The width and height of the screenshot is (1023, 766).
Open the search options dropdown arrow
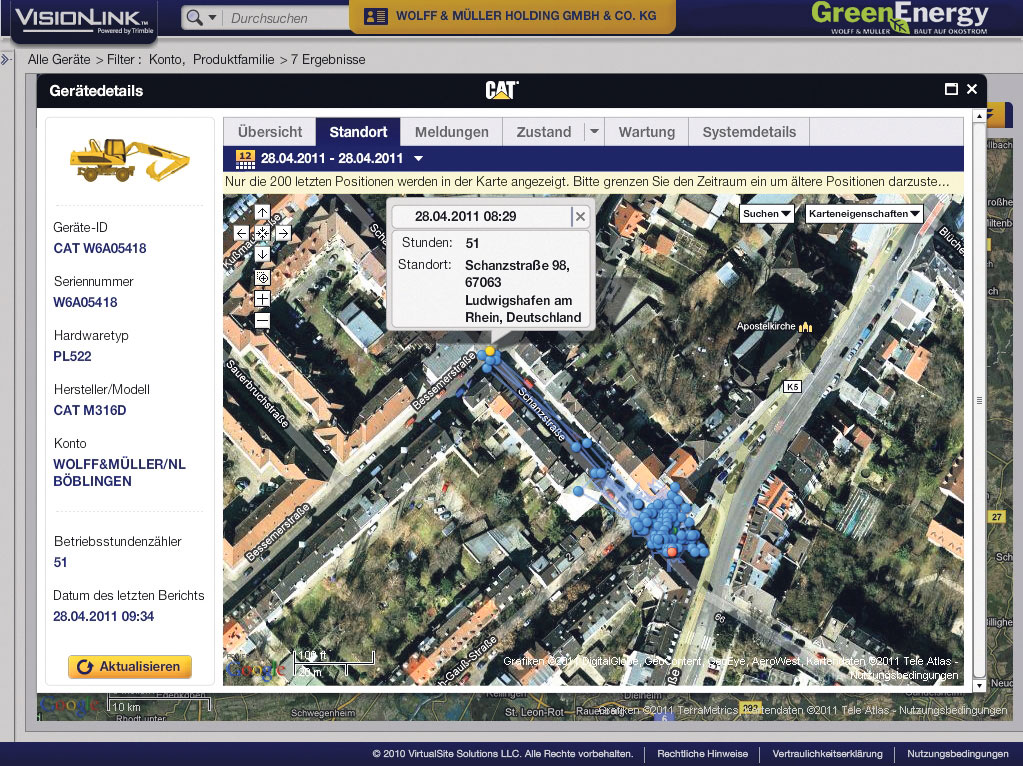click(x=212, y=18)
